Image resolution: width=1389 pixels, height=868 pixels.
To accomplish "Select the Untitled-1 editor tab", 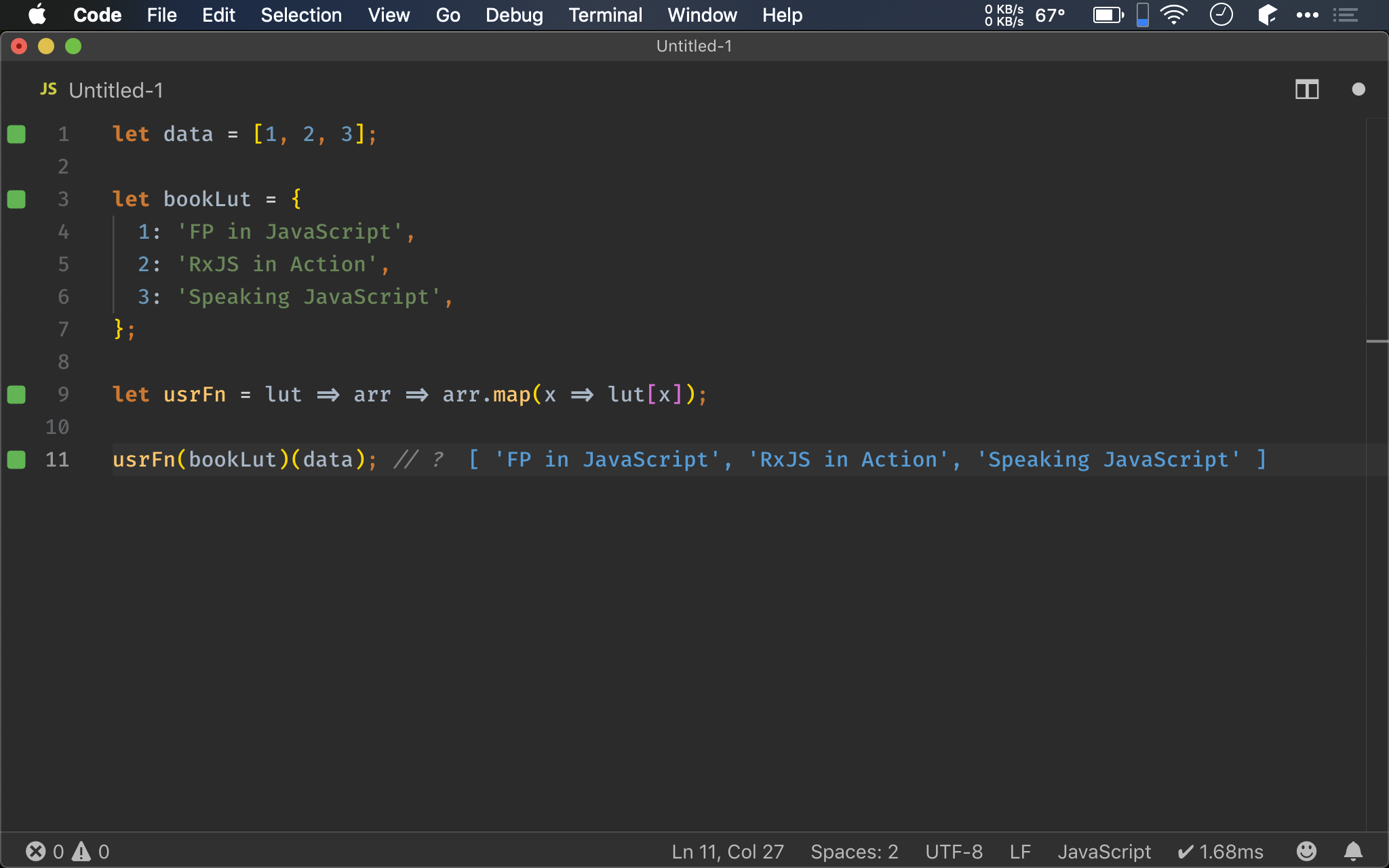I will [116, 90].
